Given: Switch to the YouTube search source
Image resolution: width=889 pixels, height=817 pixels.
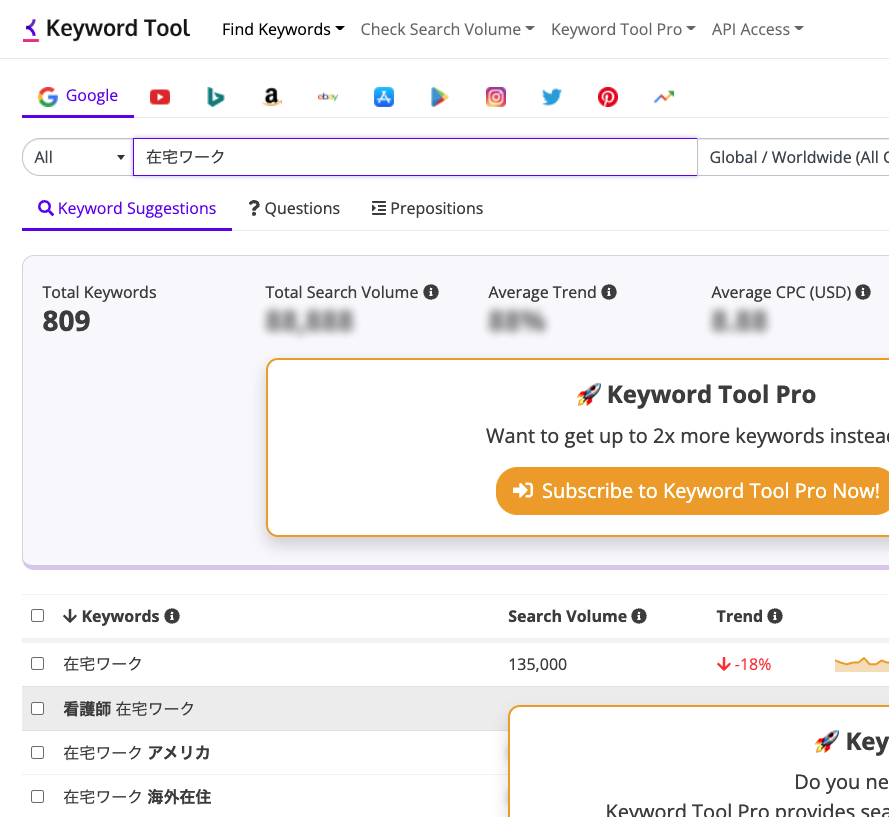Looking at the screenshot, I should pyautogui.click(x=160, y=97).
